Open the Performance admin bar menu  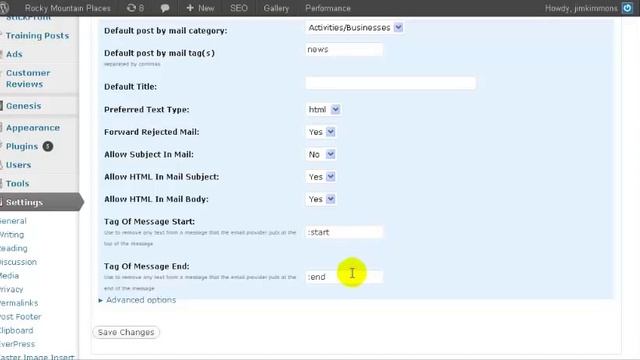pyautogui.click(x=328, y=8)
